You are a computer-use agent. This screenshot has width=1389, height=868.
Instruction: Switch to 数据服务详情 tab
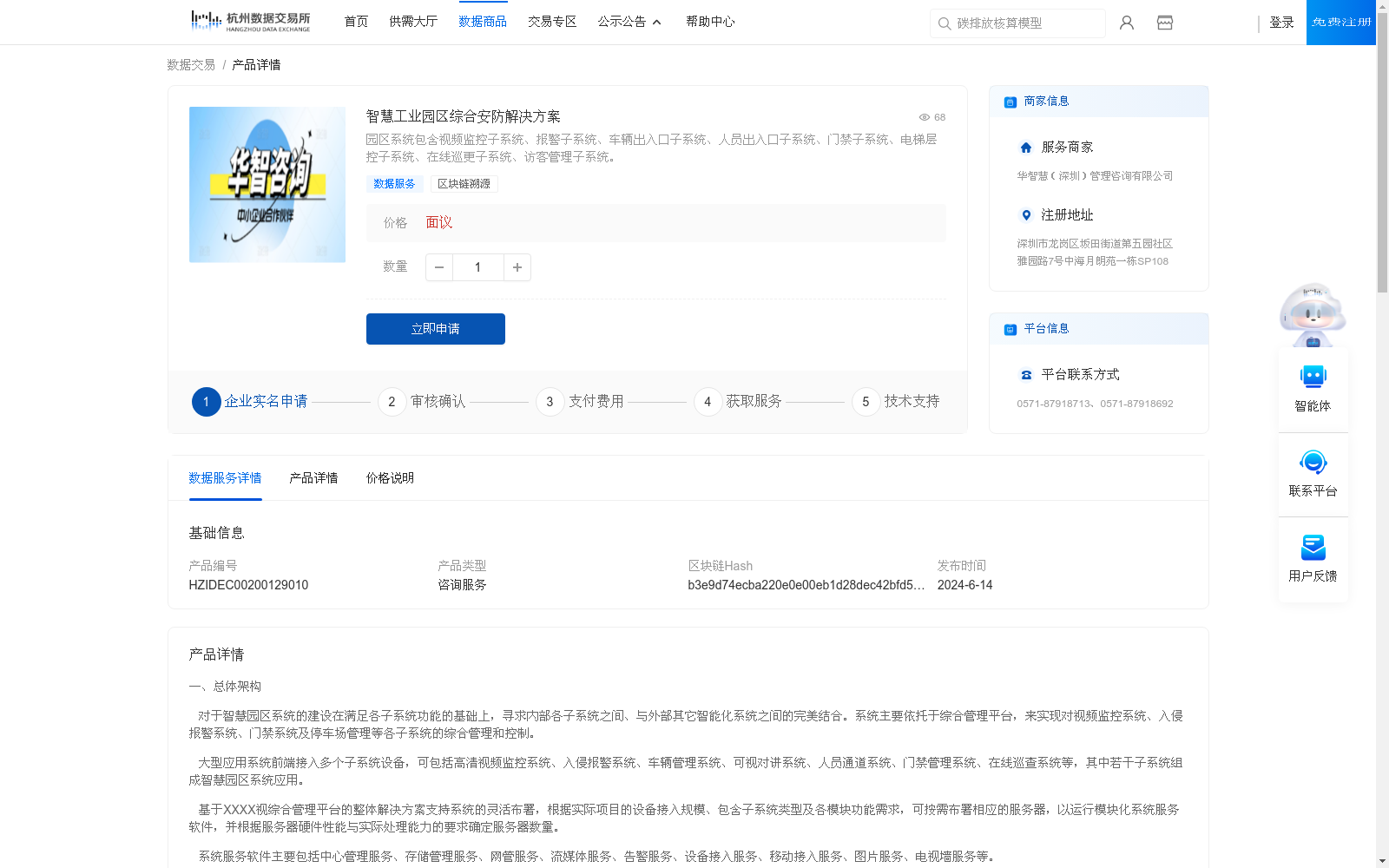point(225,478)
